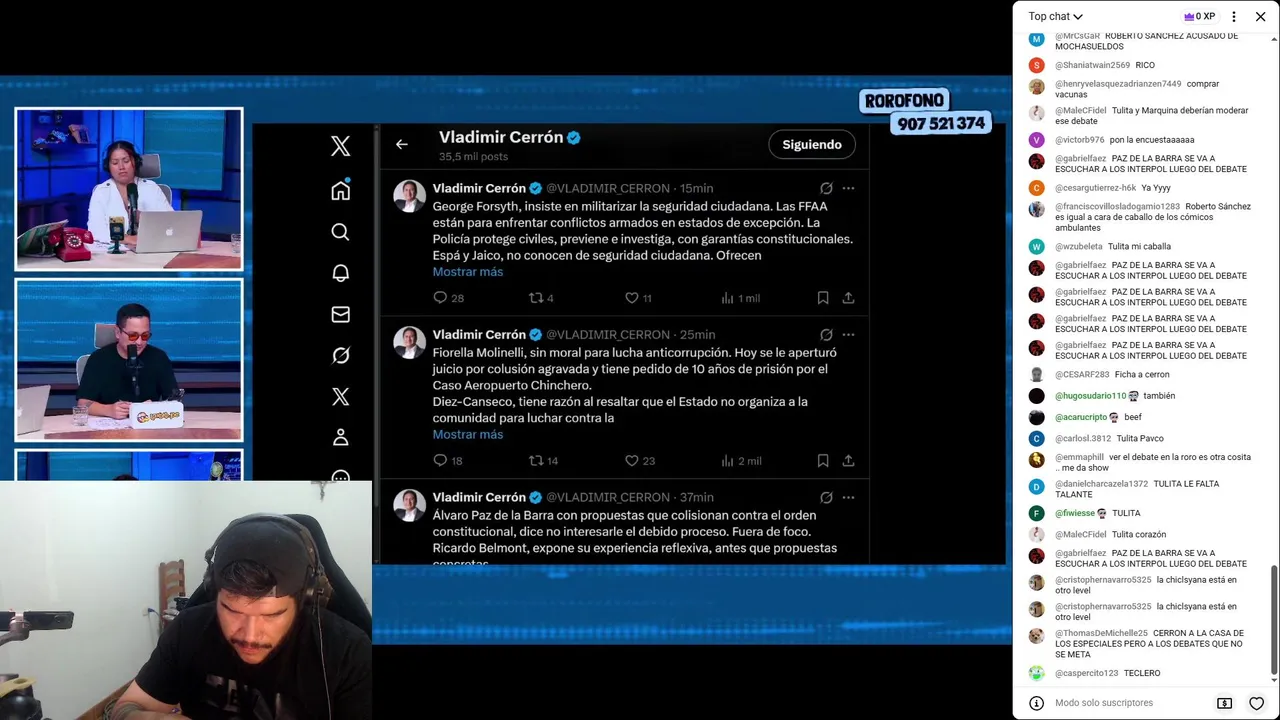Open Notifications bell in X sidebar
The width and height of the screenshot is (1280, 720).
point(340,273)
